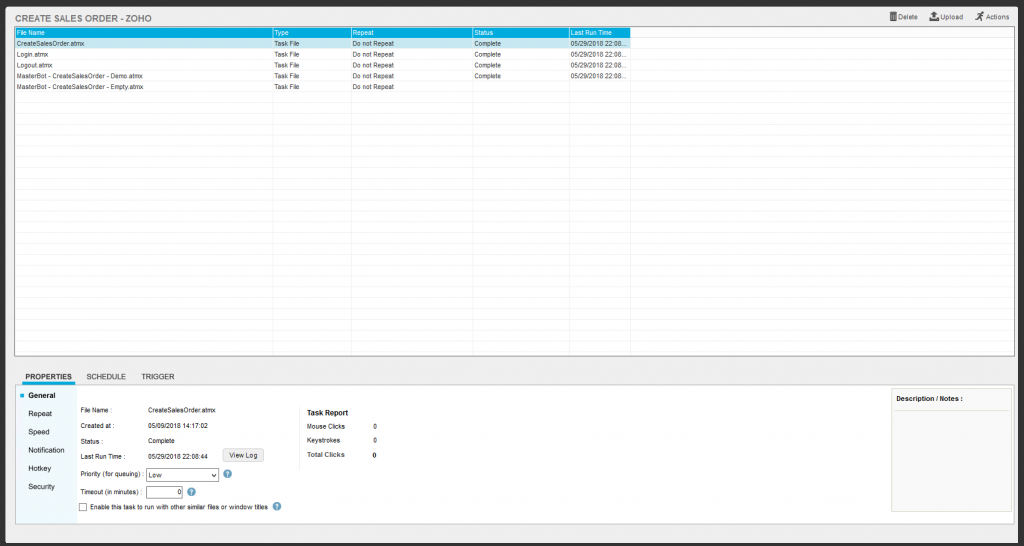Select the Logout.atmx file row
The image size is (1024, 546).
pos(323,65)
